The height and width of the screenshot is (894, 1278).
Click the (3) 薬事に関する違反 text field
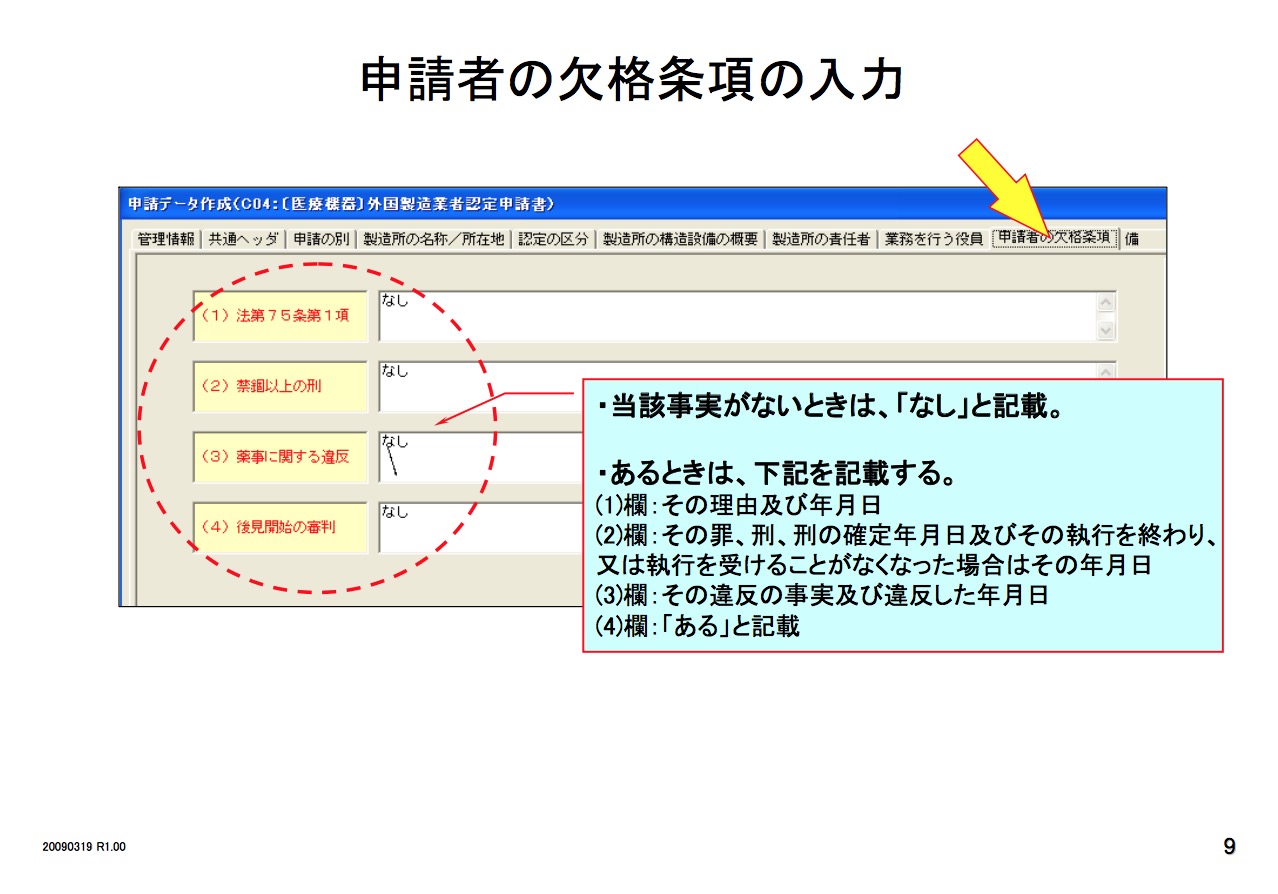[x=480, y=457]
